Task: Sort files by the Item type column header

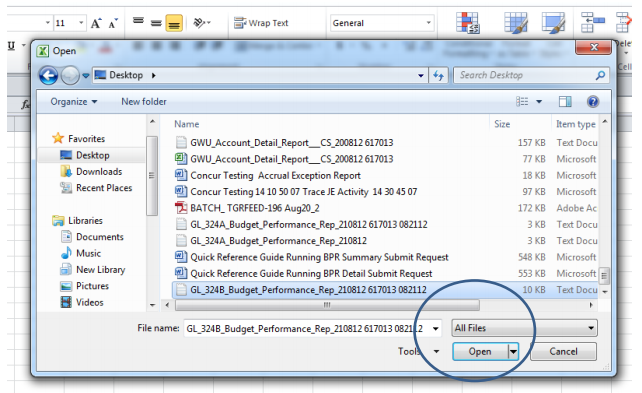Action: point(575,124)
